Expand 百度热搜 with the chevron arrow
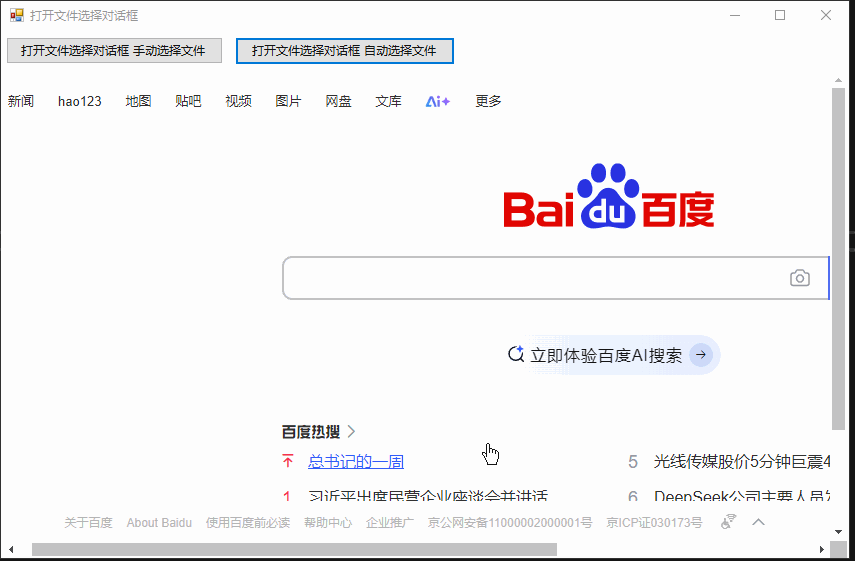The image size is (855, 561). point(352,432)
